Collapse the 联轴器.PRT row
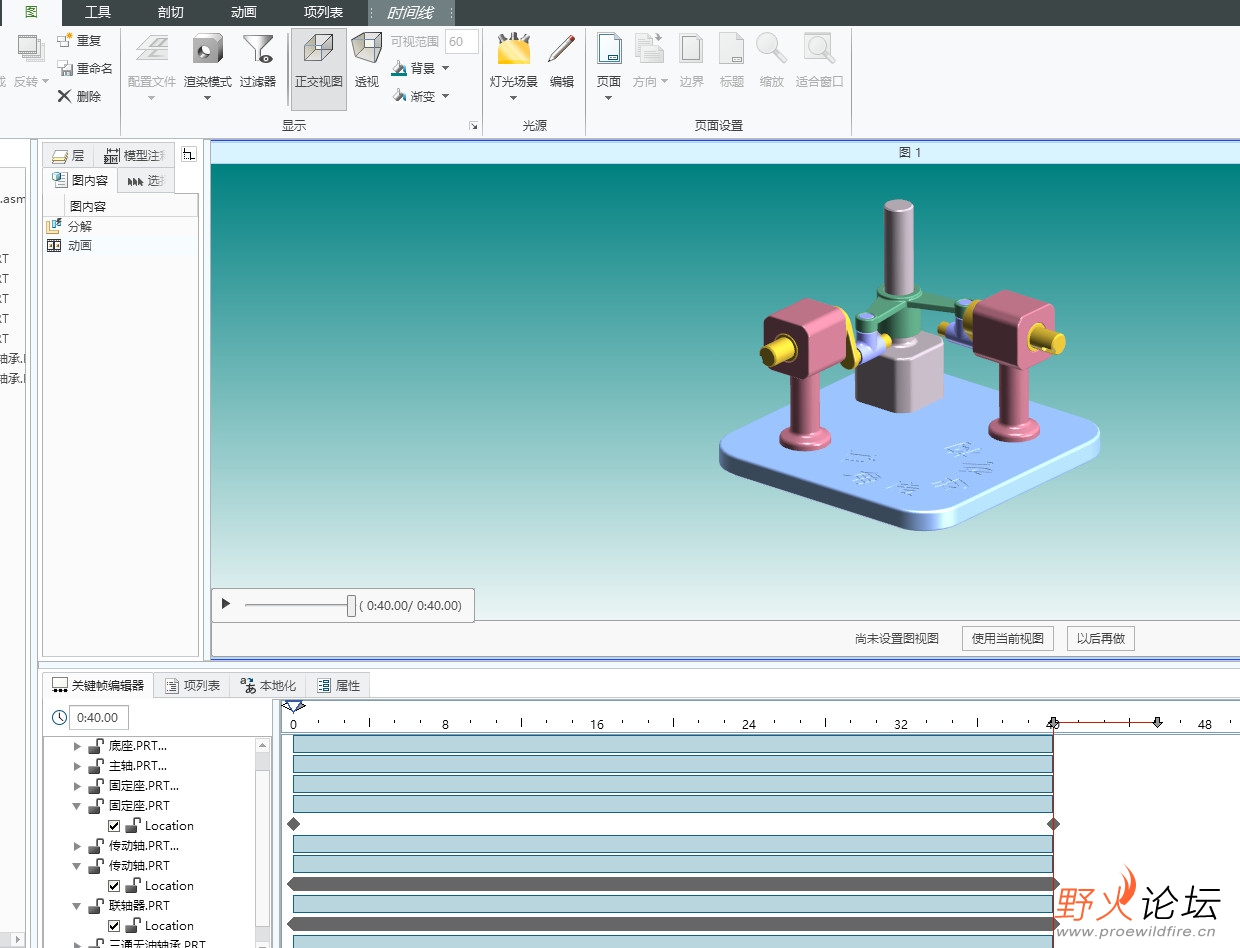This screenshot has width=1240, height=948. tap(77, 906)
